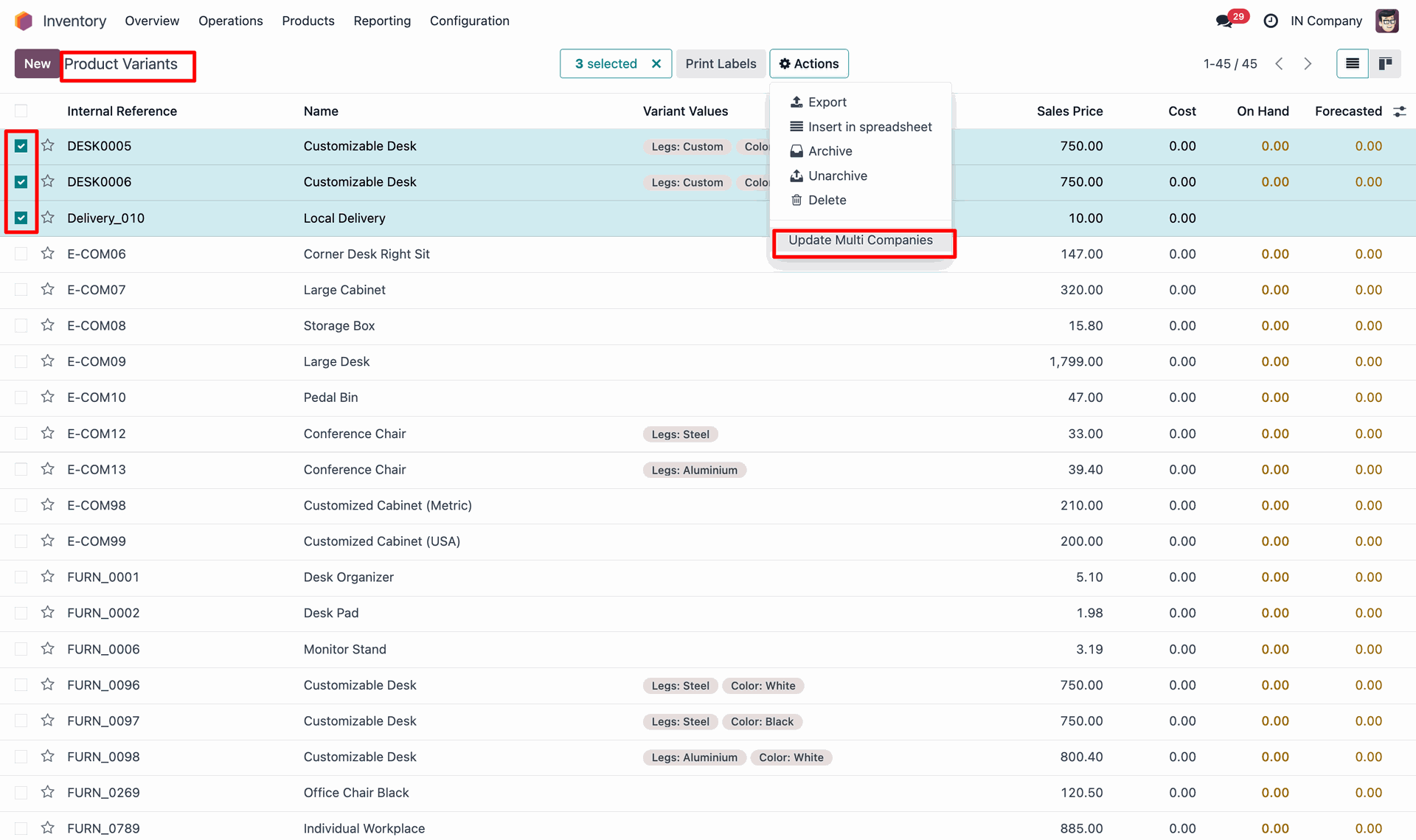Click the activities clock icon

[1271, 21]
